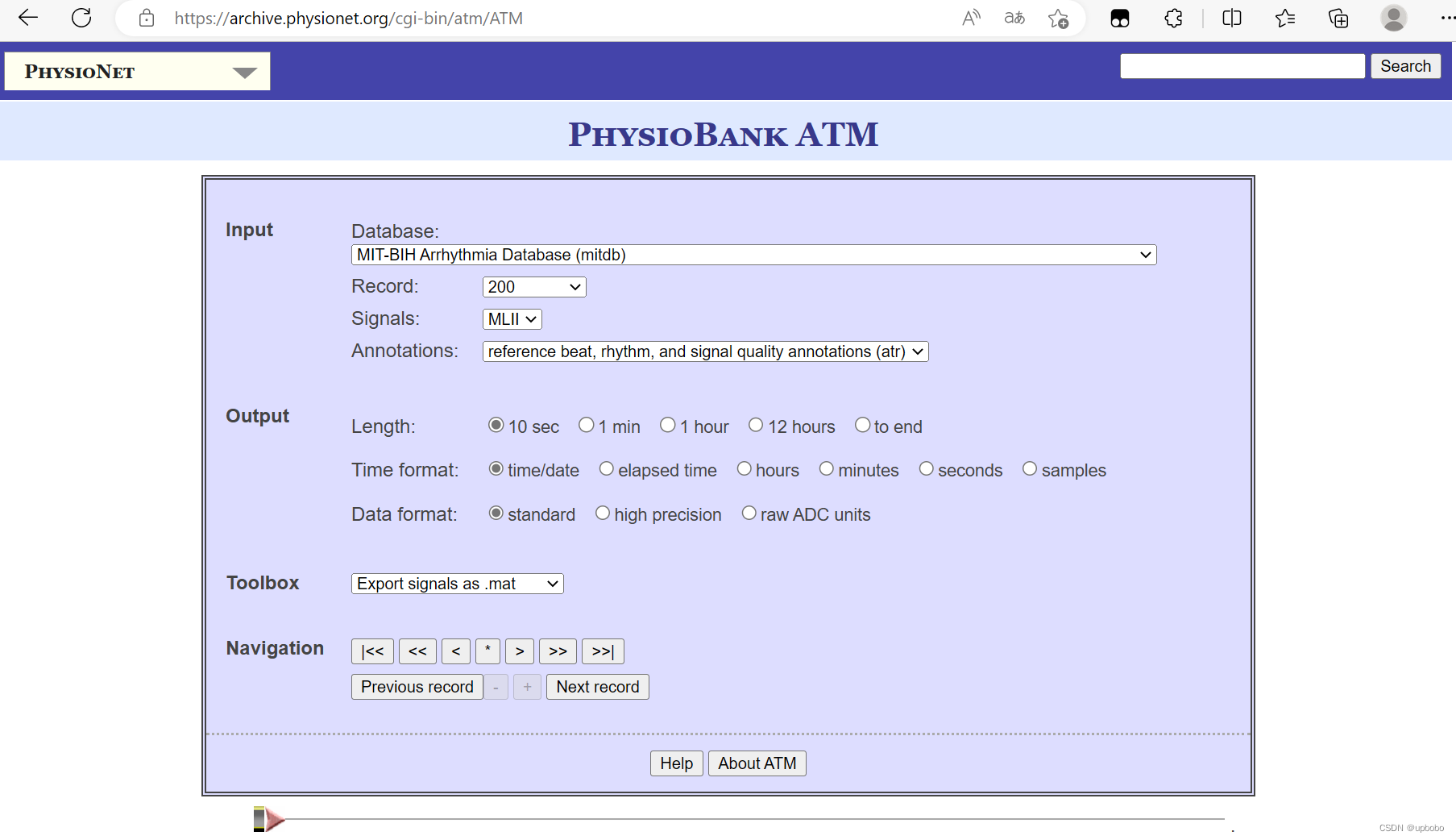Image resolution: width=1456 pixels, height=840 pixels.
Task: Click the << navigation button
Action: click(x=417, y=651)
